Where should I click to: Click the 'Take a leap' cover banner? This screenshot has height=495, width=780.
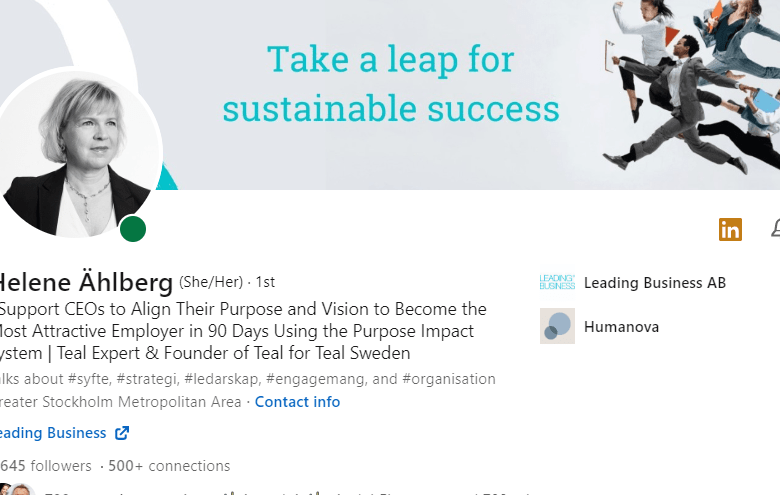tap(390, 84)
